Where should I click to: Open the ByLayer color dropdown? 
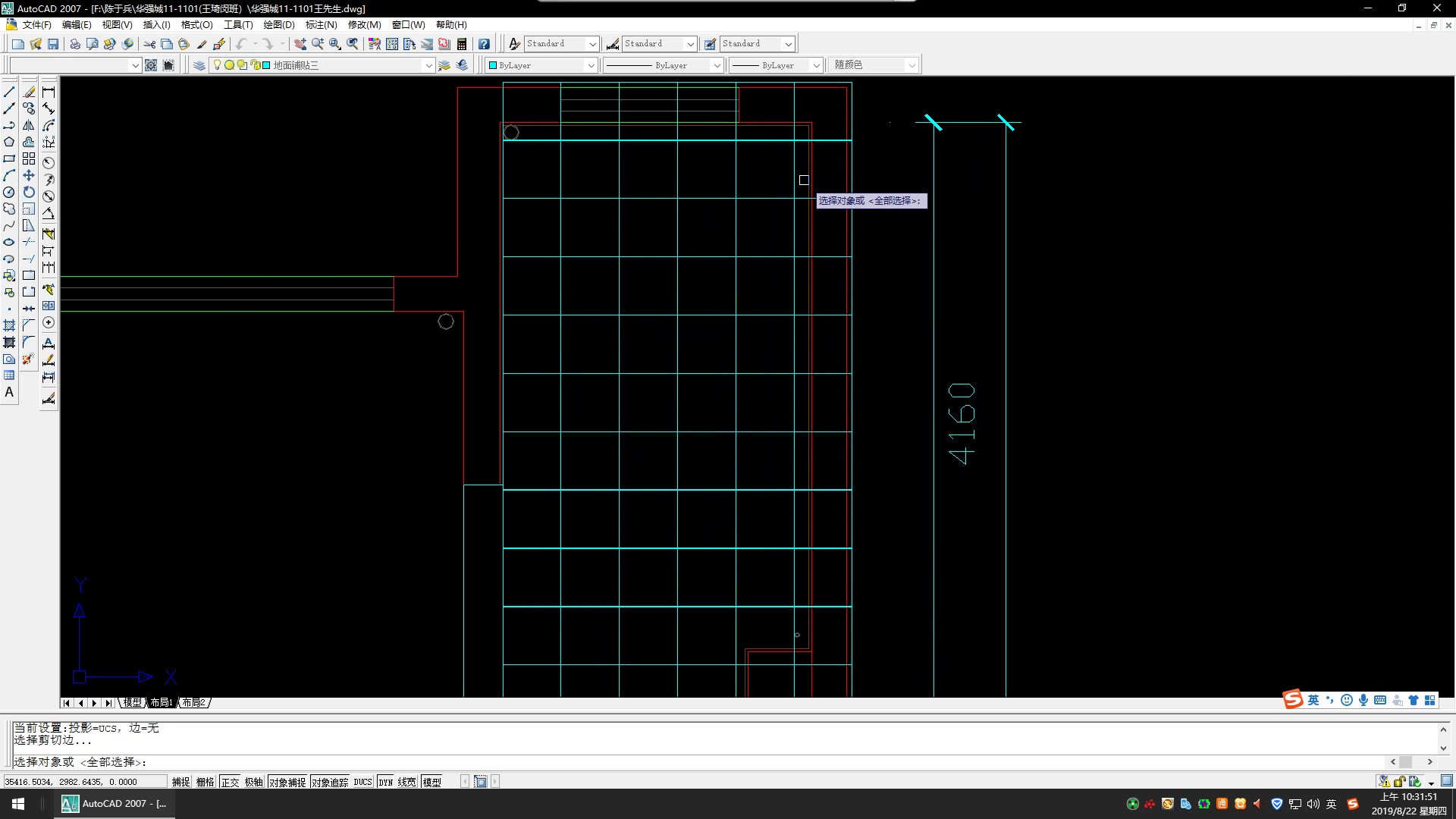point(591,65)
